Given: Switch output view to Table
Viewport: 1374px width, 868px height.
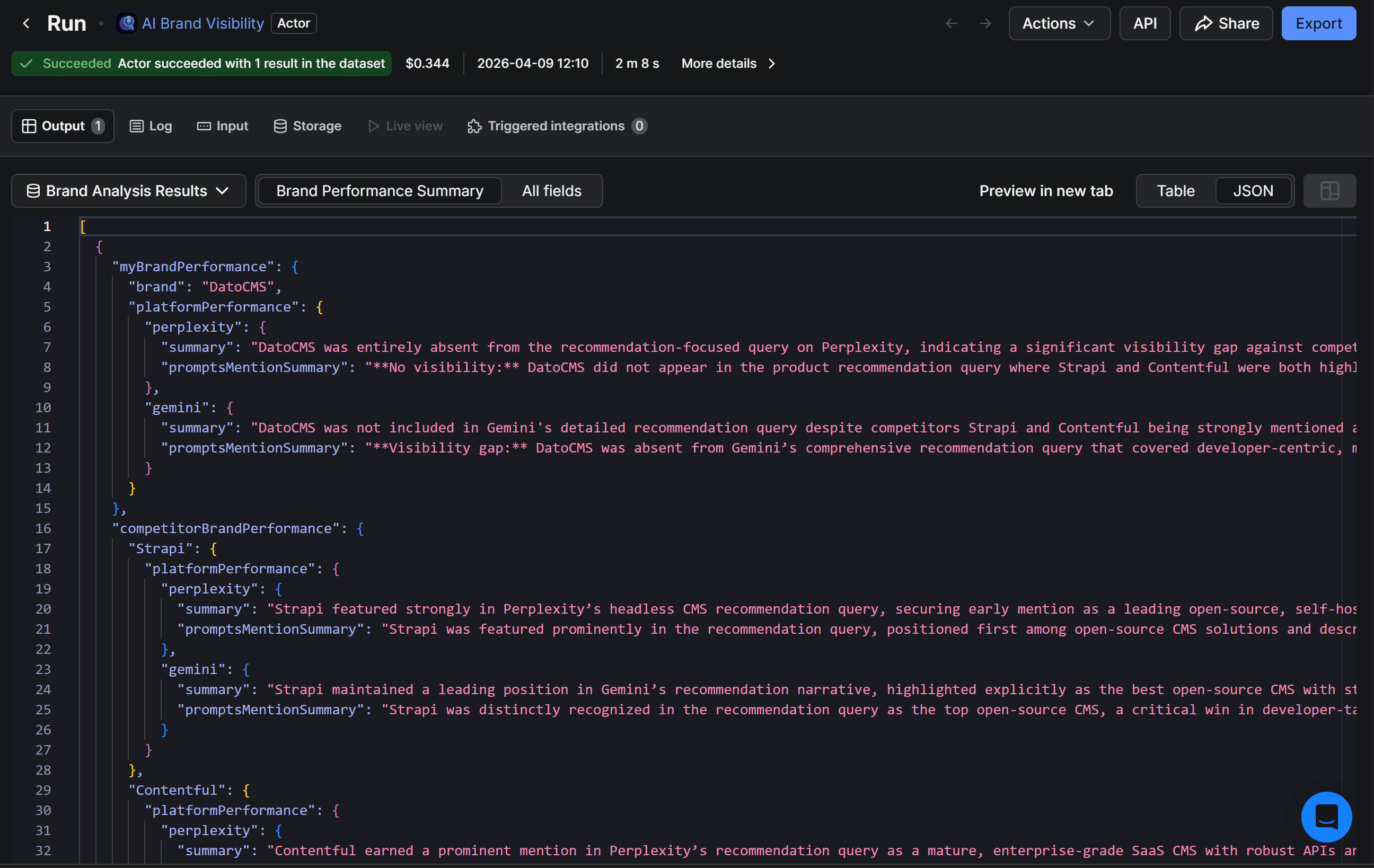Looking at the screenshot, I should [1175, 190].
